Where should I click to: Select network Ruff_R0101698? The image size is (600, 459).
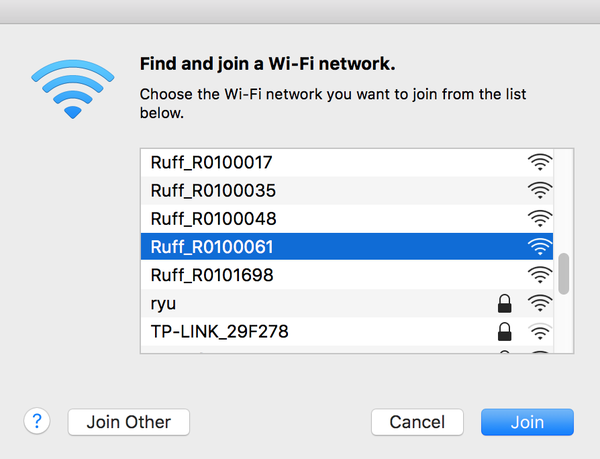tap(212, 274)
